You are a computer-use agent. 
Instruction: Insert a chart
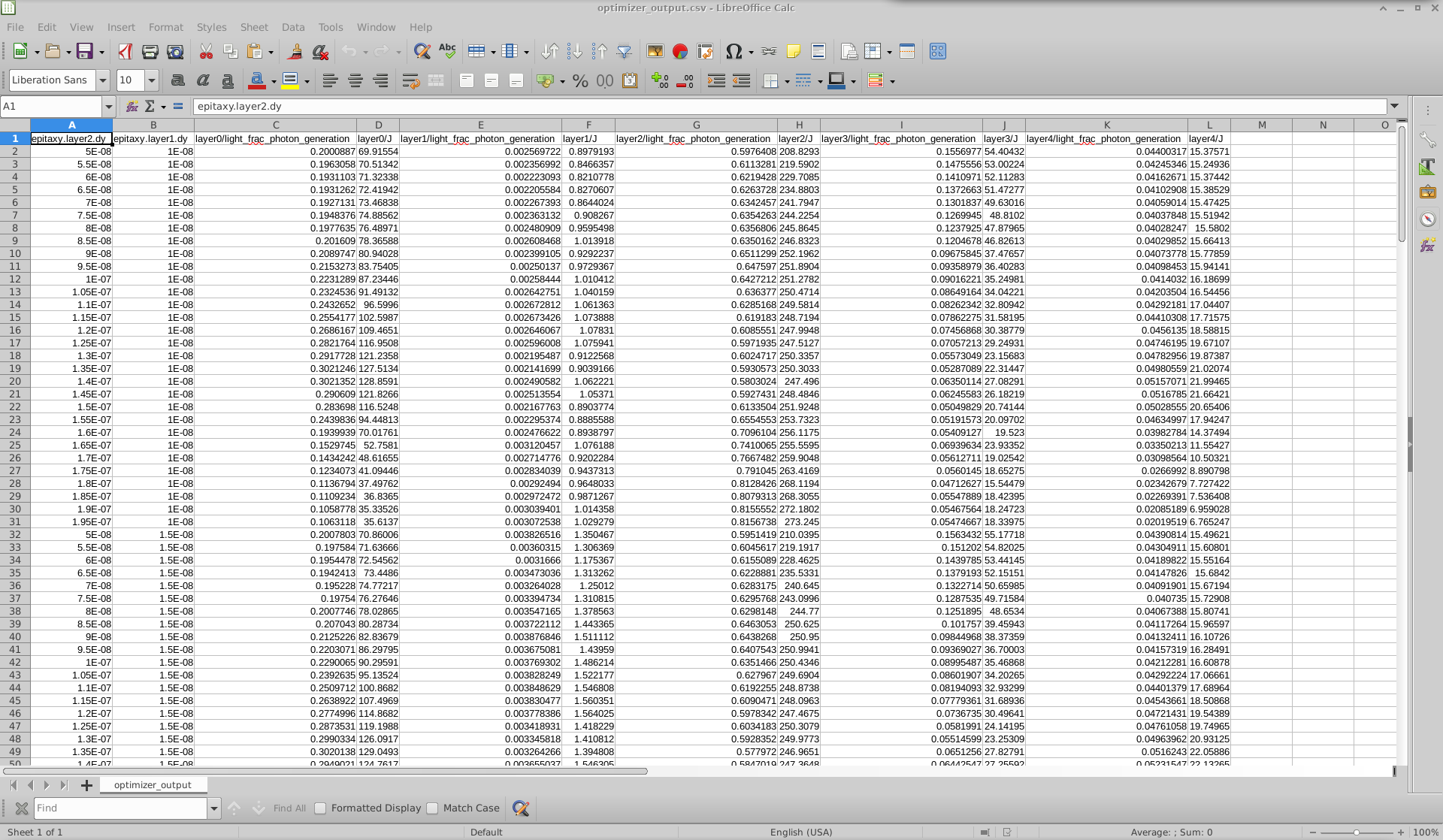(x=680, y=51)
